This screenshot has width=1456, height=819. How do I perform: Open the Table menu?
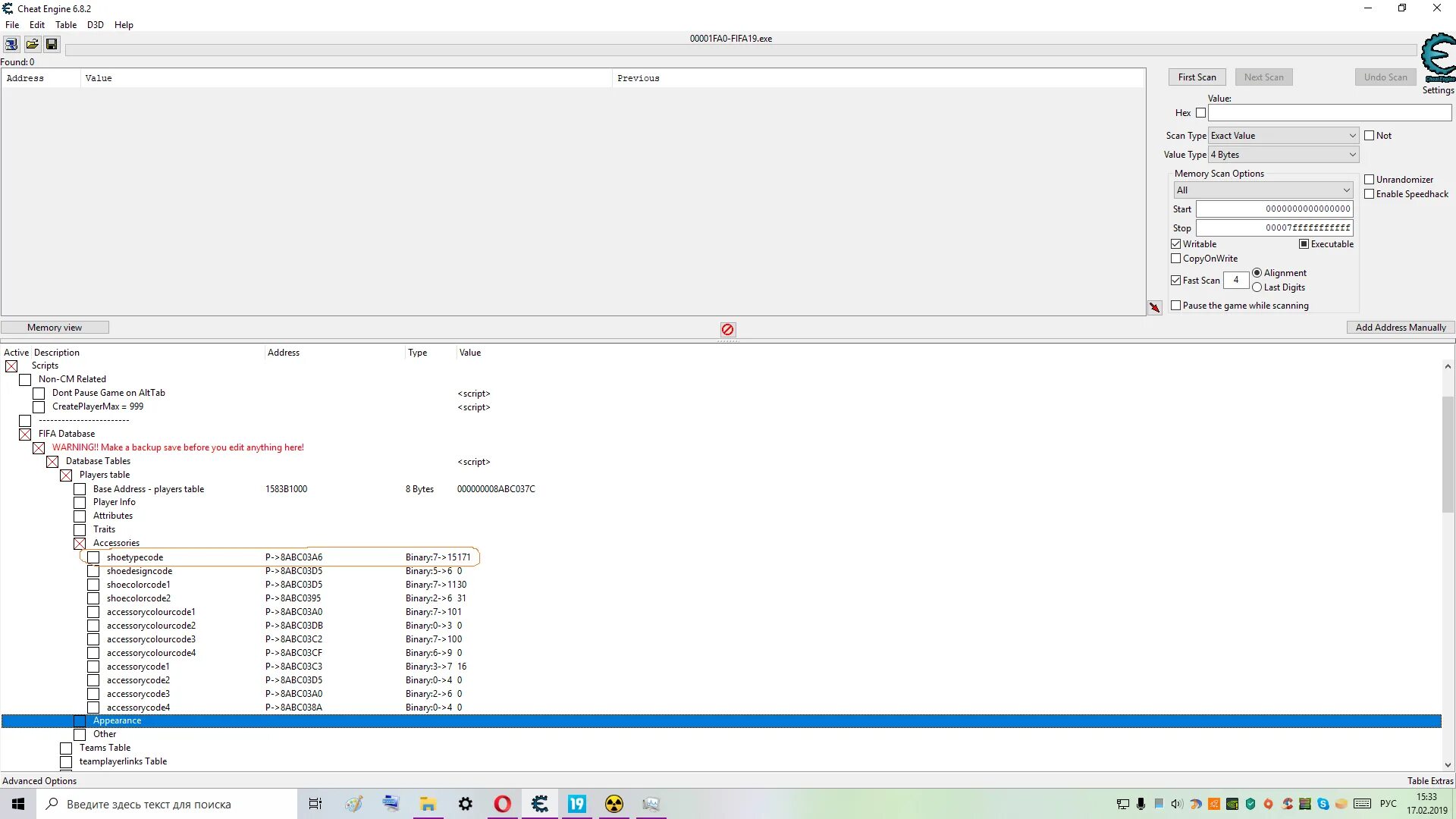[x=66, y=25]
